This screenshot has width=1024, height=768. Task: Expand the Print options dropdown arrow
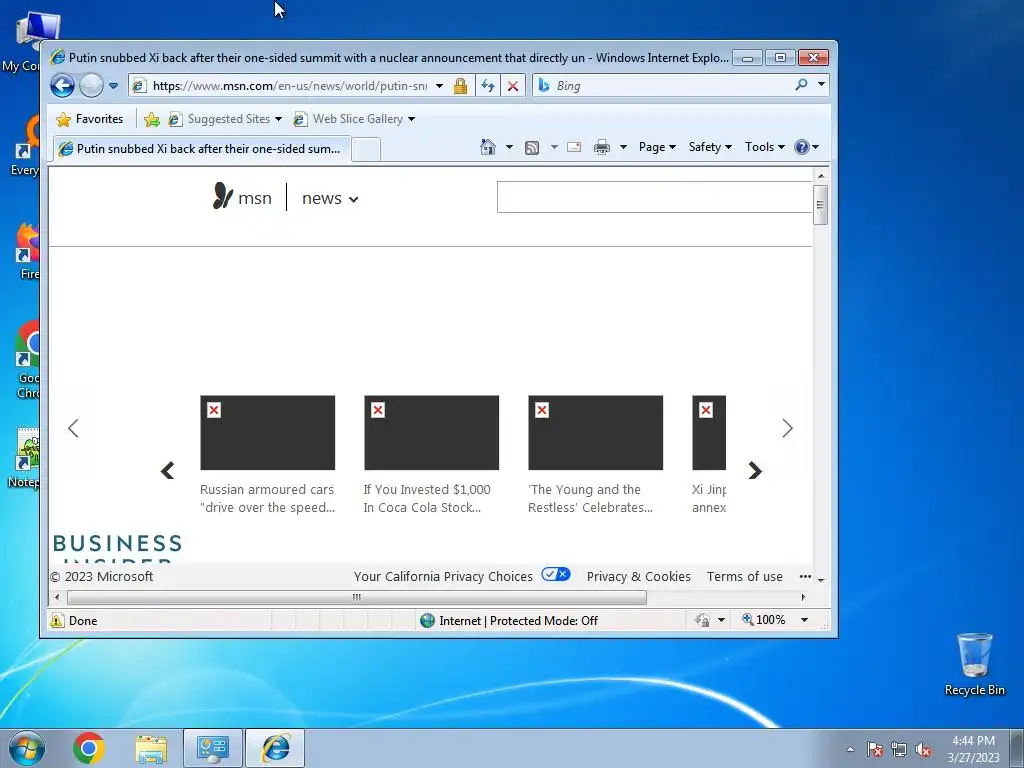point(623,147)
